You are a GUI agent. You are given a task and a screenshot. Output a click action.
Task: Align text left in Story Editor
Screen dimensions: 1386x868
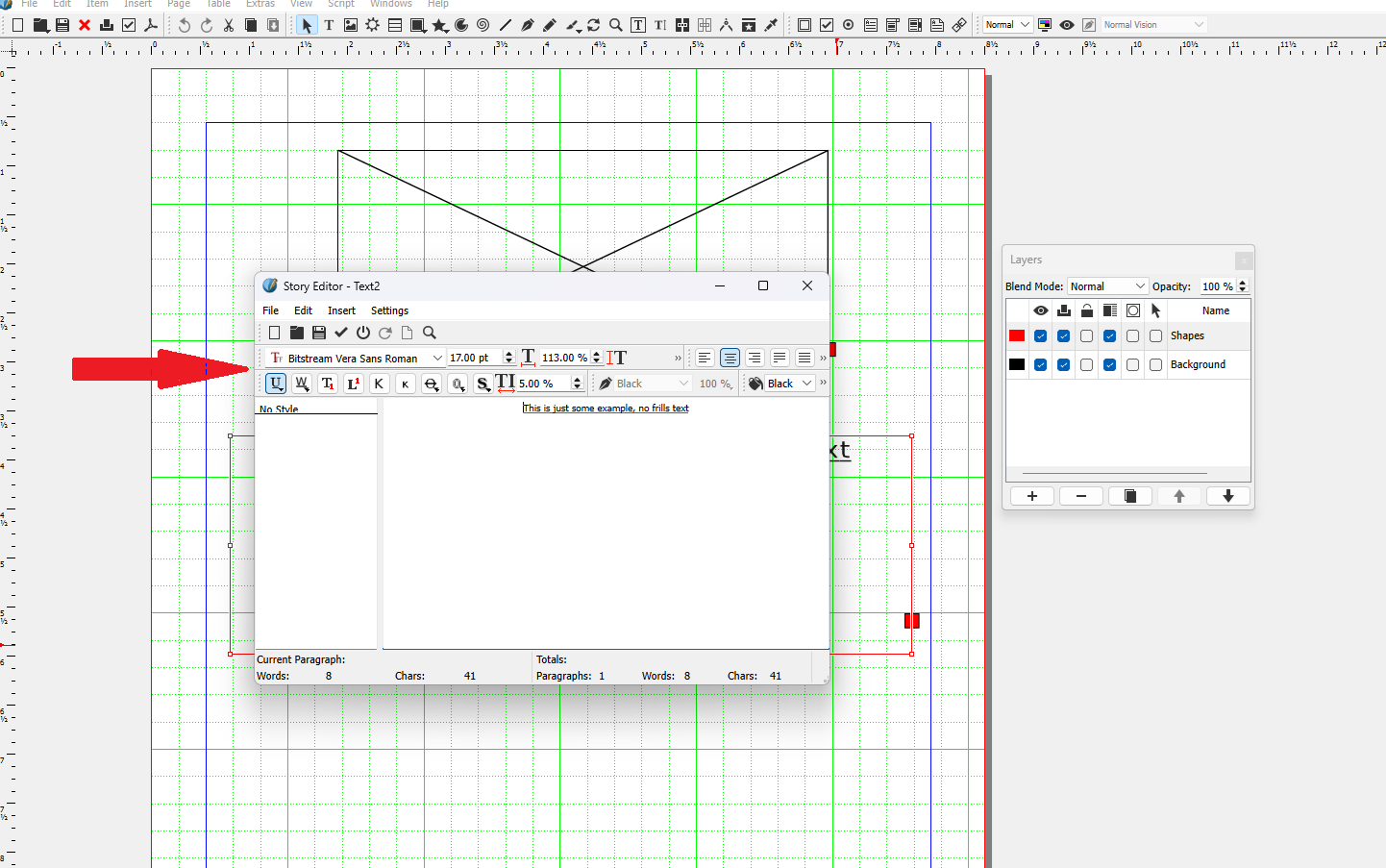pos(705,358)
